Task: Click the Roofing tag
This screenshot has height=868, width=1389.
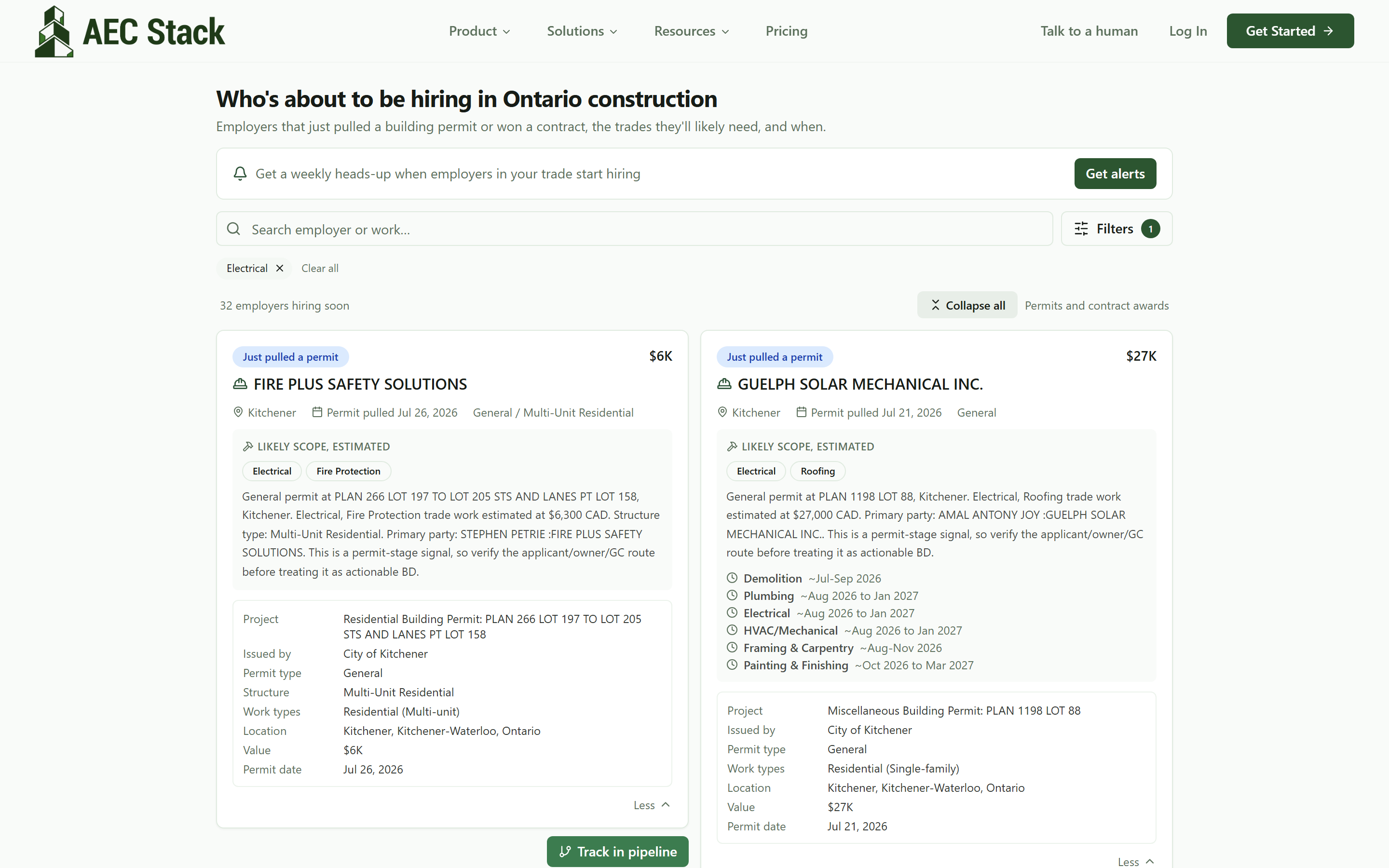Action: (817, 471)
